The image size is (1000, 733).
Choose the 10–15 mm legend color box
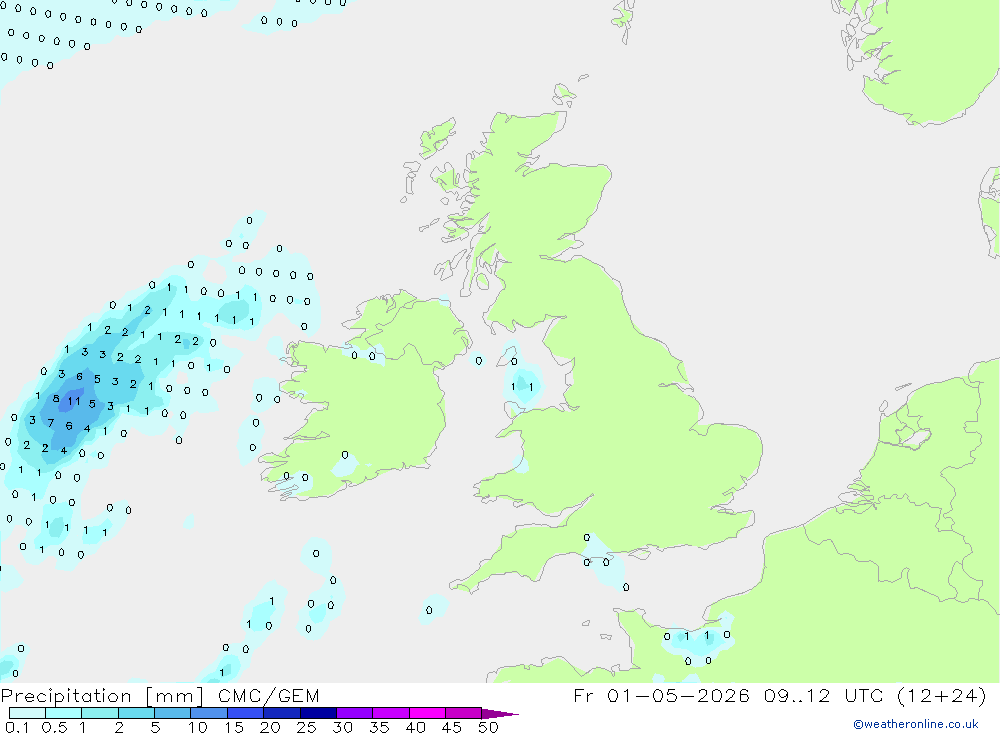point(209,713)
